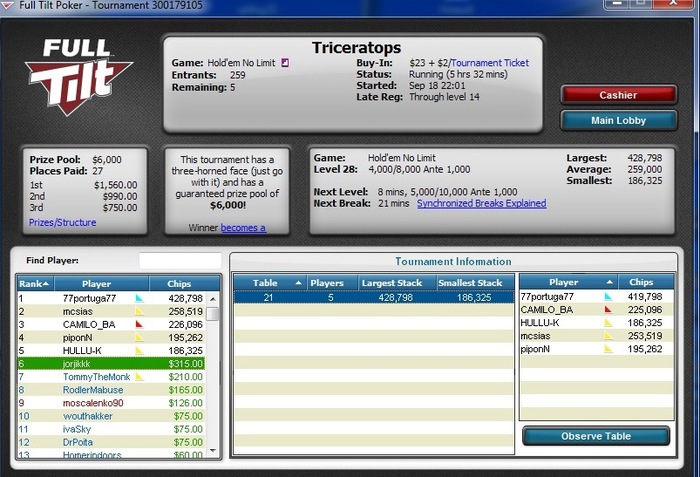Sort the rank list by Chips column
Viewport: 700px width, 477px height.
point(184,284)
